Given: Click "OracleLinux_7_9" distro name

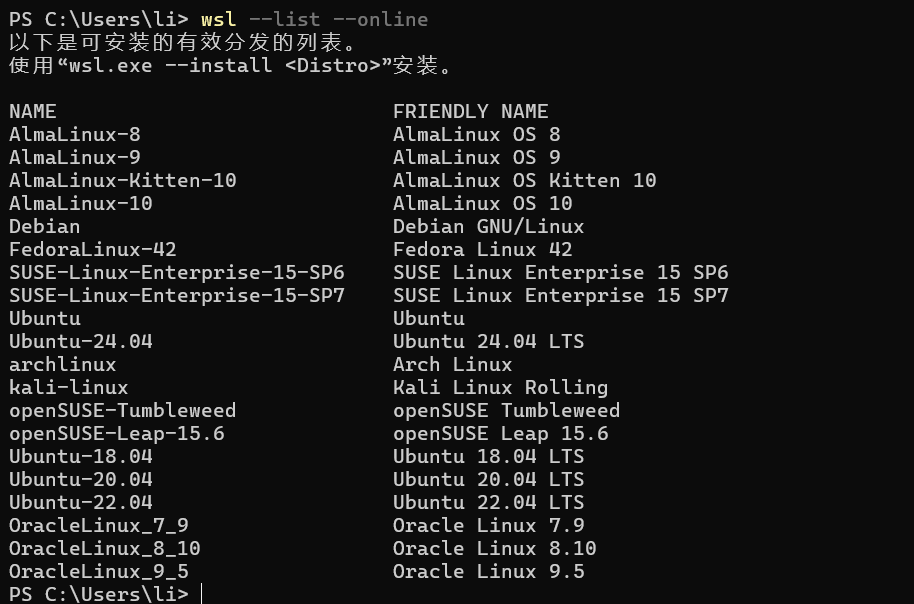Looking at the screenshot, I should [99, 525].
